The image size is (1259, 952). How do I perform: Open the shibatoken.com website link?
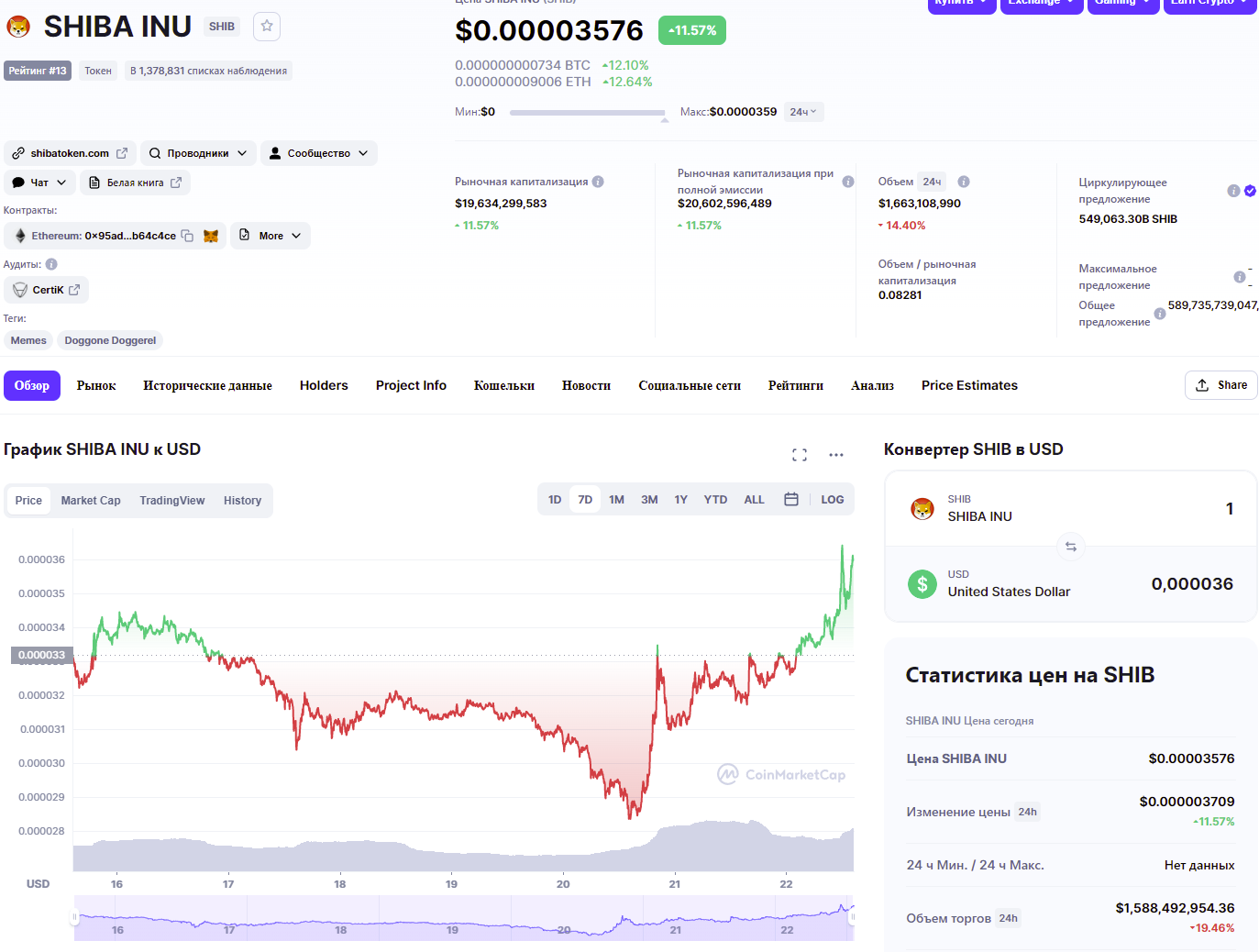click(70, 153)
